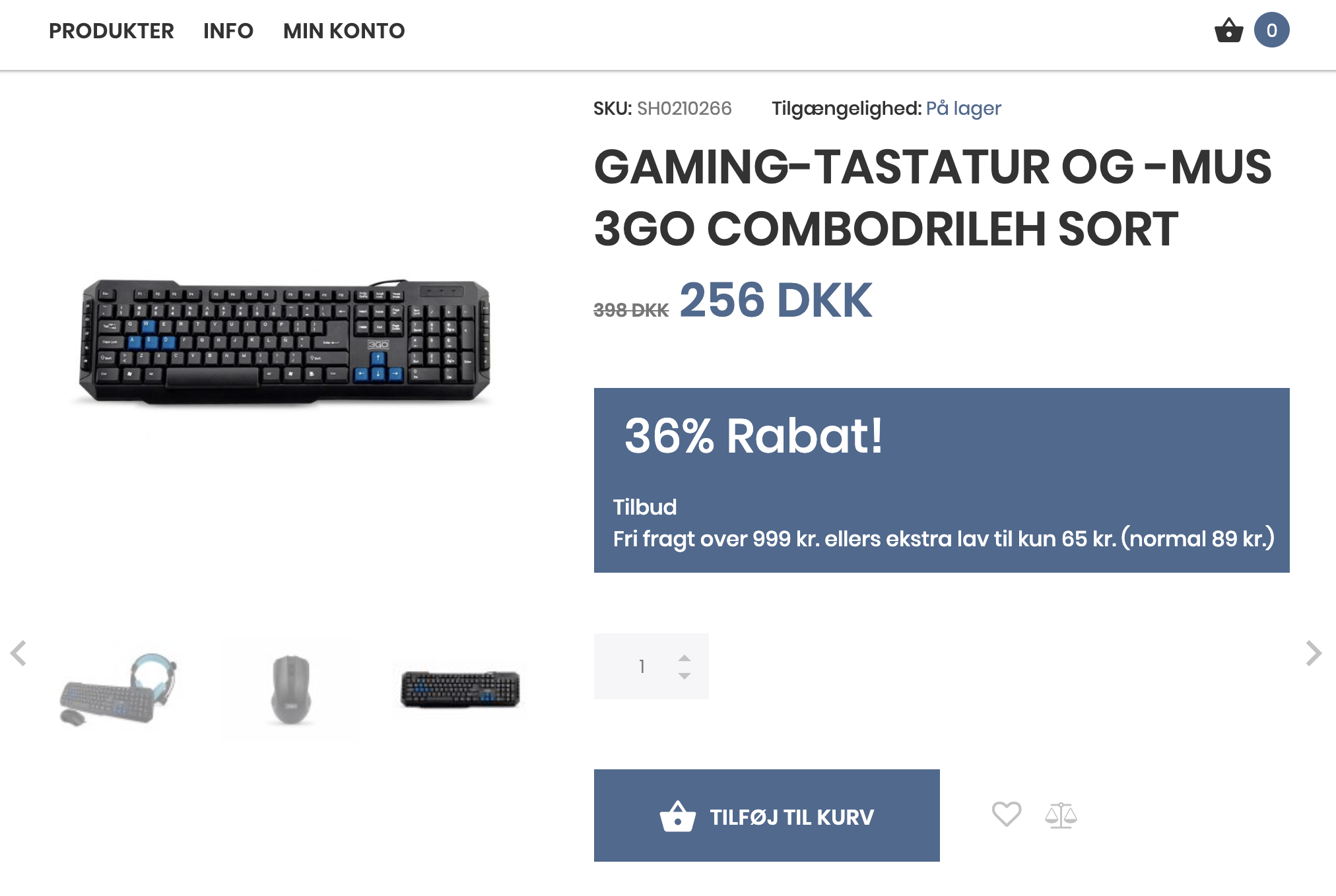
Task: Click the cart item count badge
Action: (1271, 30)
